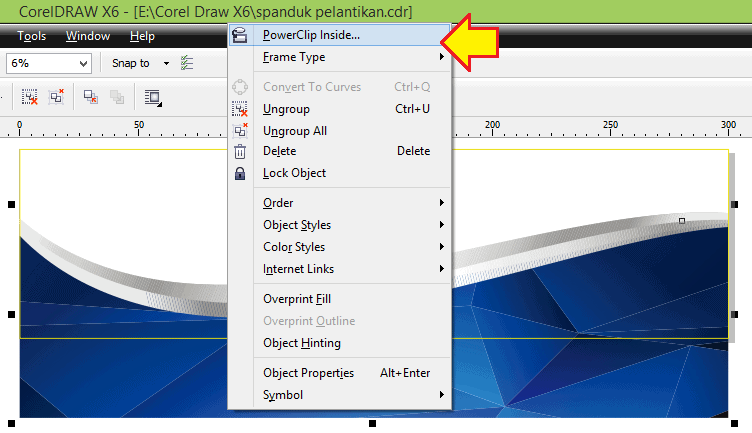Click the To Front of Layer toolbar icon
This screenshot has height=433, width=752.
pyautogui.click(x=91, y=97)
